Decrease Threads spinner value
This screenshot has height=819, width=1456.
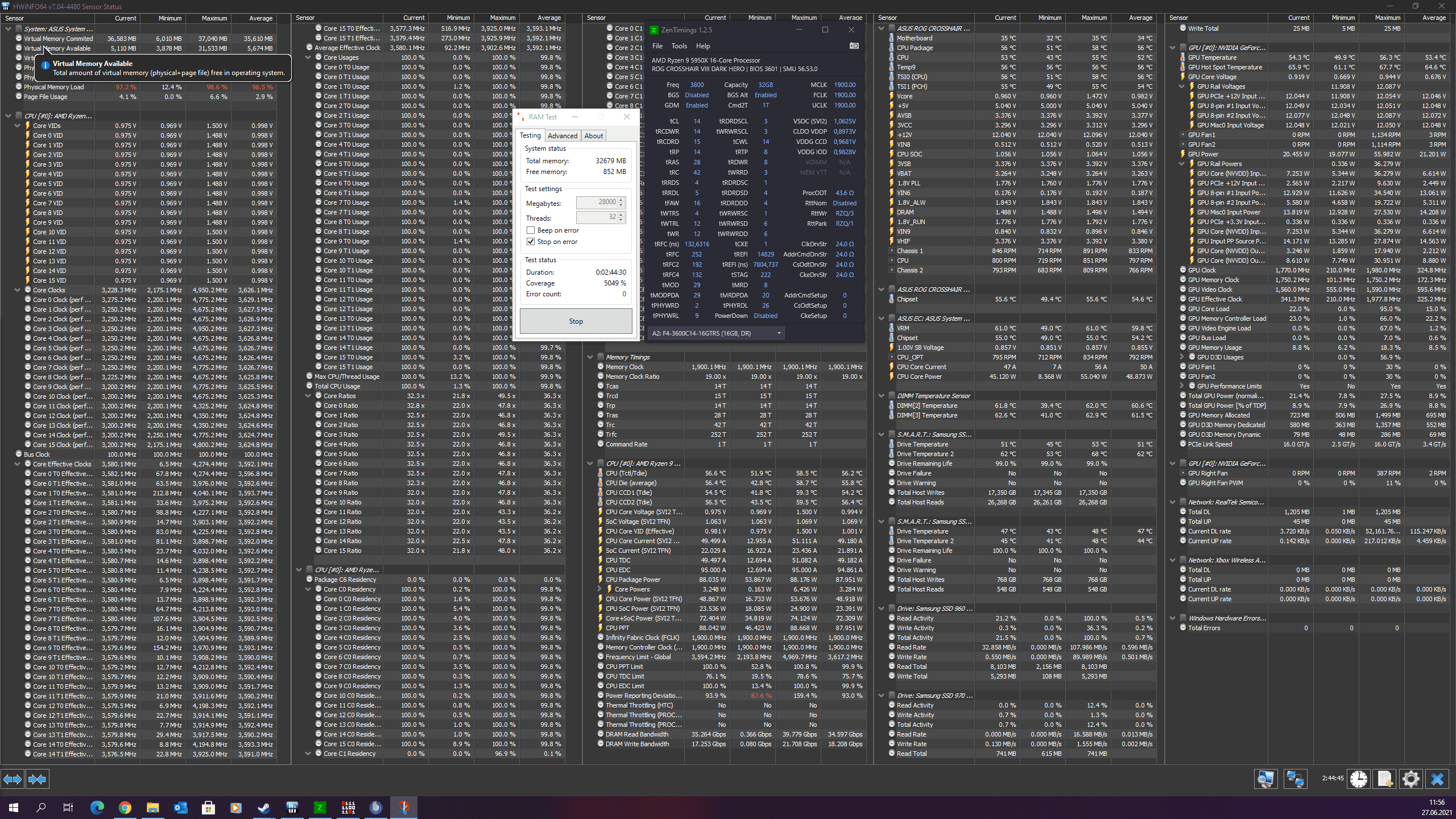[x=621, y=220]
